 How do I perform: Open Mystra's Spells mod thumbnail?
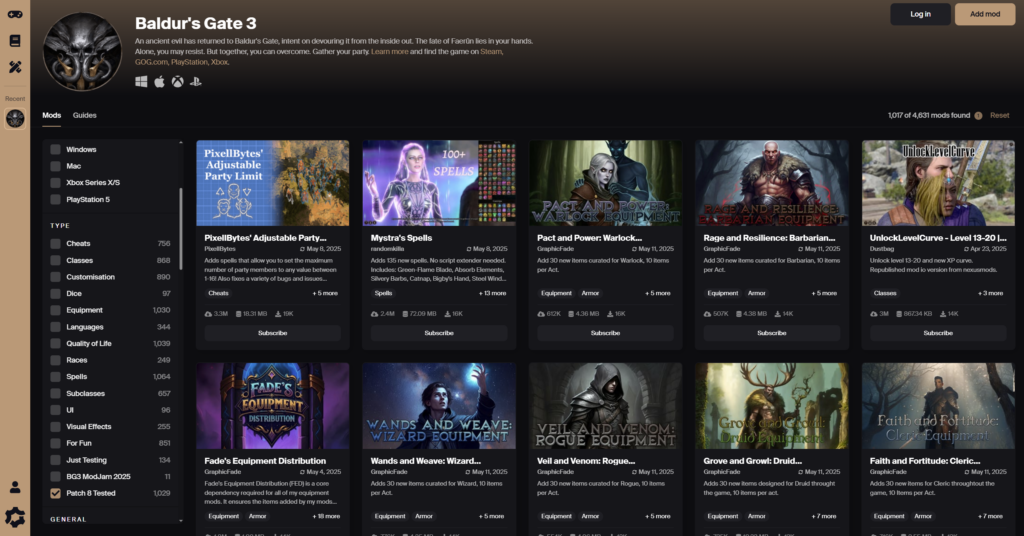click(x=439, y=183)
